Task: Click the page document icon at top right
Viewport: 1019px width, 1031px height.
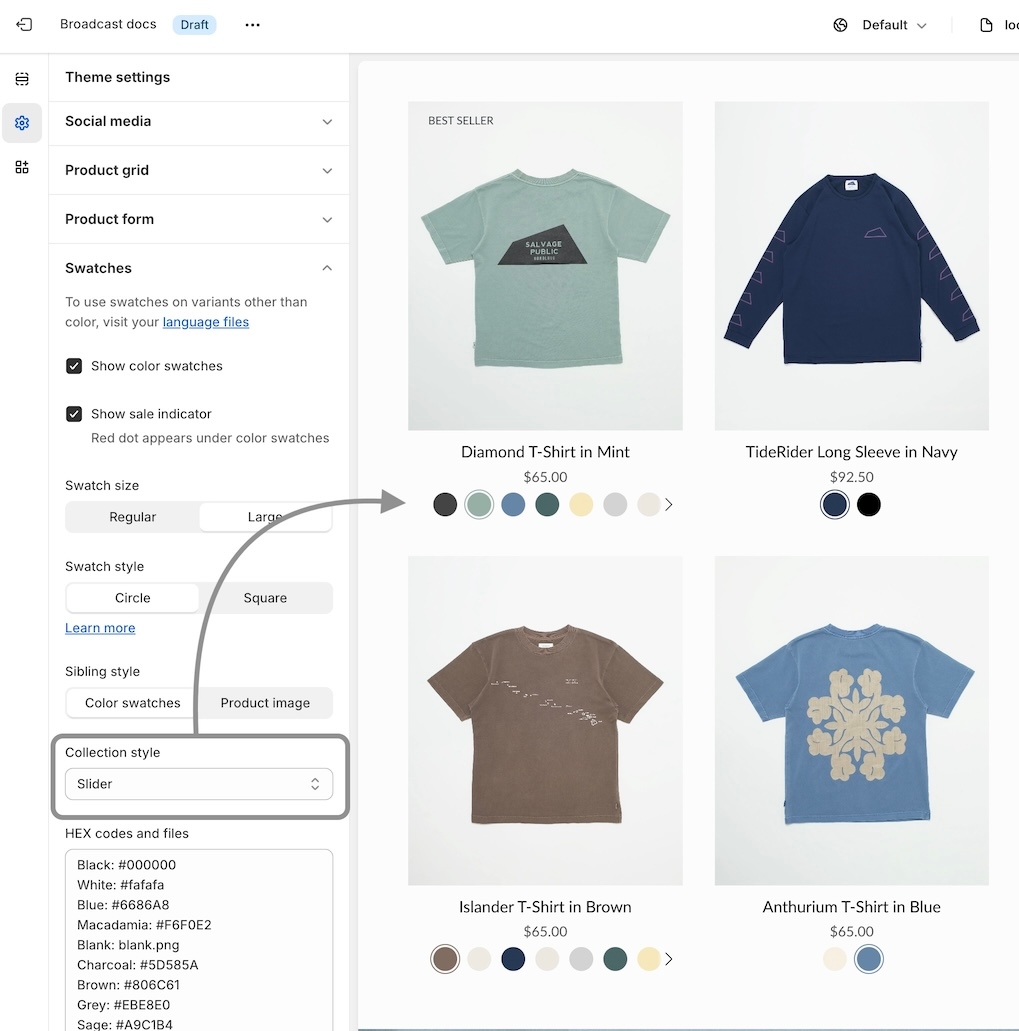Action: click(986, 25)
